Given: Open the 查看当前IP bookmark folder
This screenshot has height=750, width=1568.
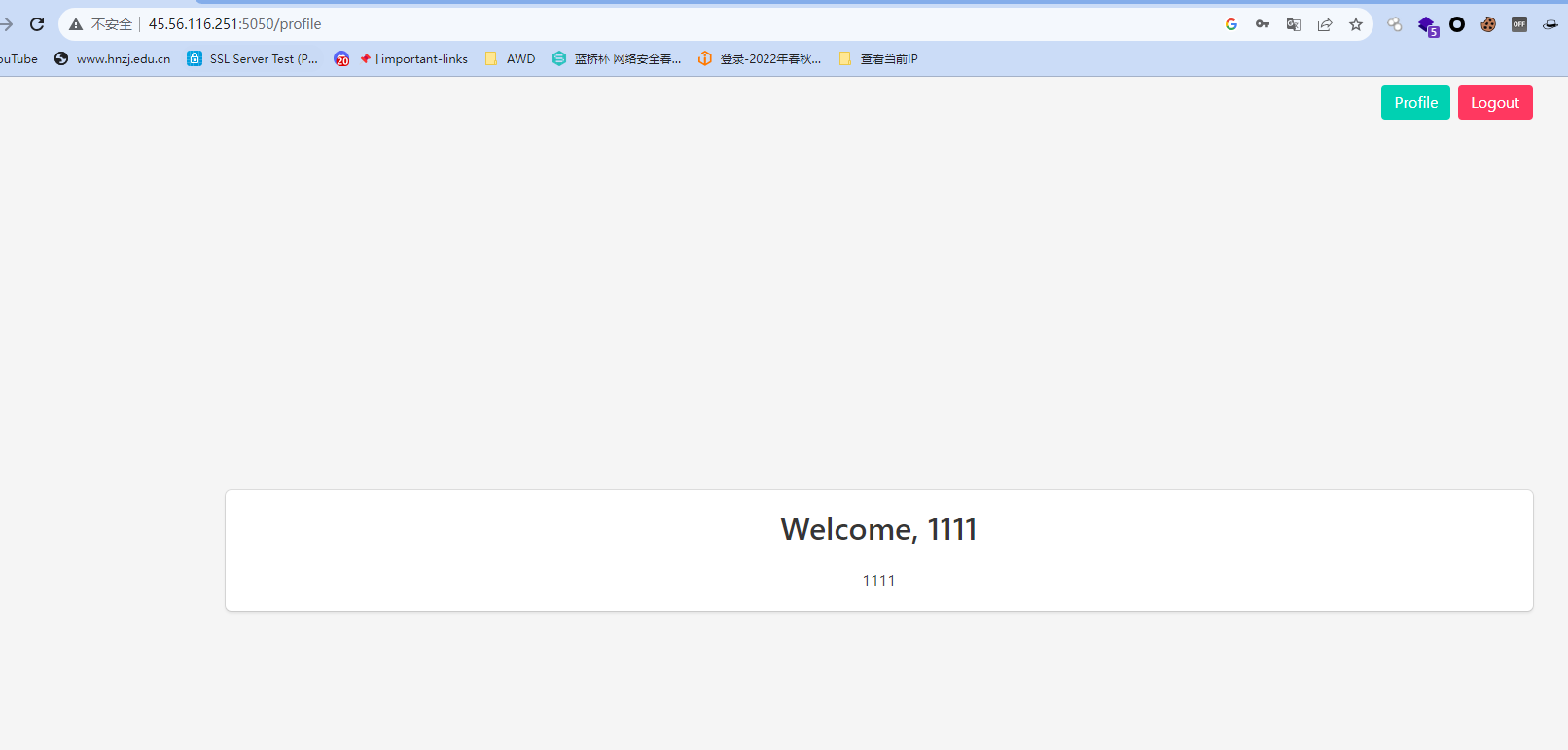Looking at the screenshot, I should pos(878,59).
